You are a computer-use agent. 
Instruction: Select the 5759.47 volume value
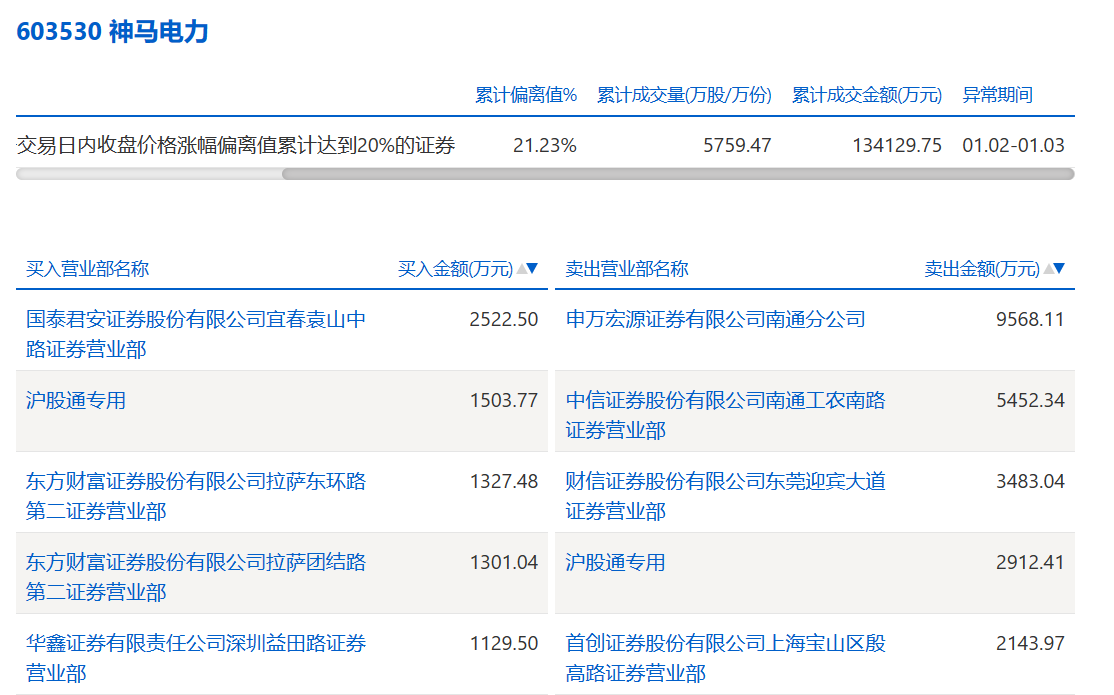click(x=737, y=145)
